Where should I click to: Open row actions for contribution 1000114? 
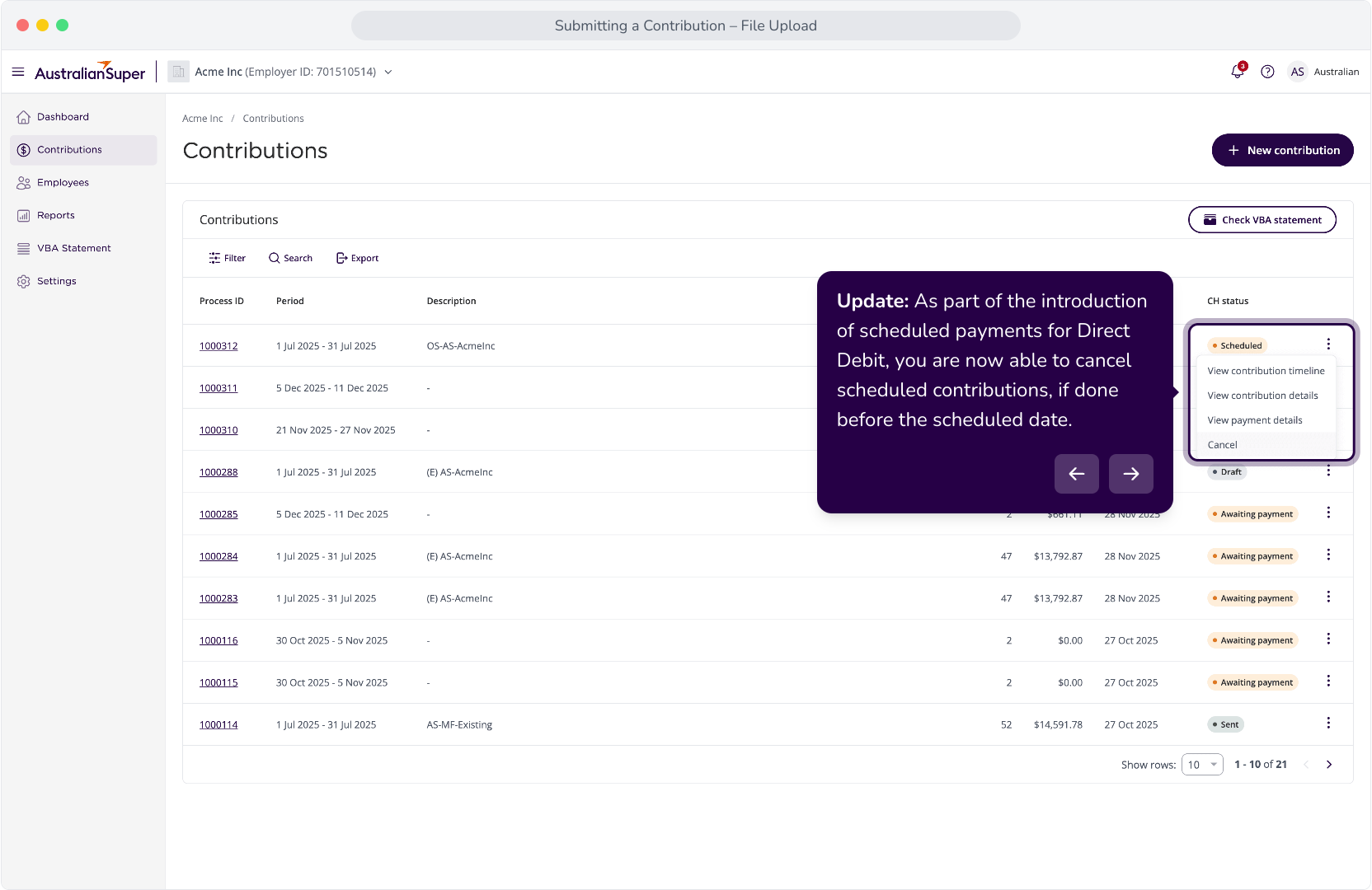(x=1327, y=723)
